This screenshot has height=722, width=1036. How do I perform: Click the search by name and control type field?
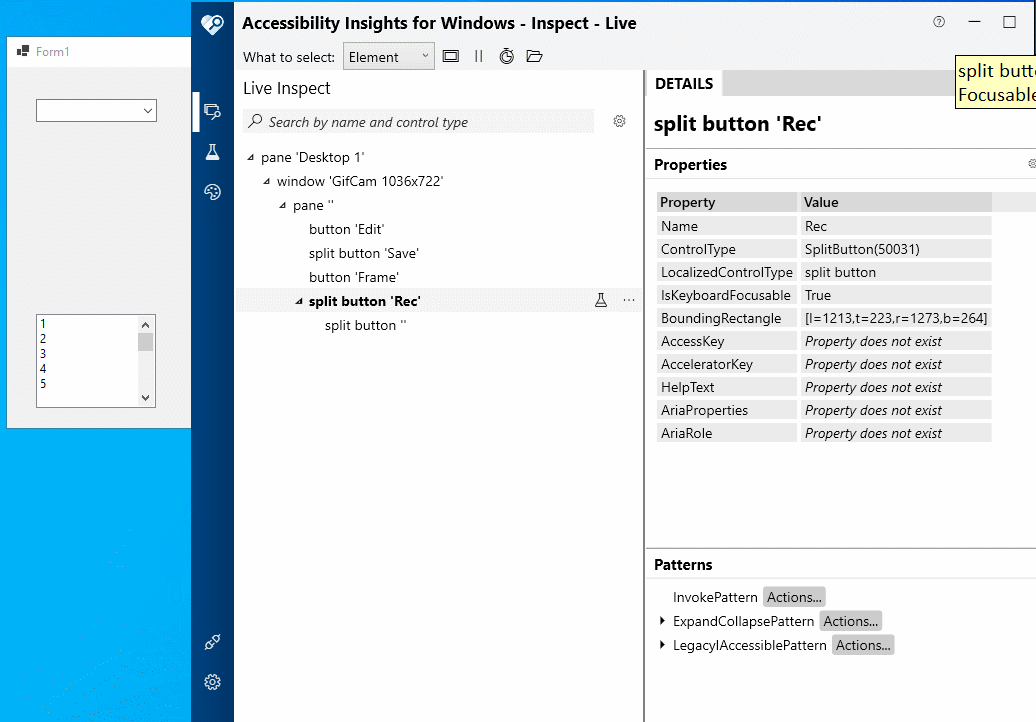pos(420,120)
